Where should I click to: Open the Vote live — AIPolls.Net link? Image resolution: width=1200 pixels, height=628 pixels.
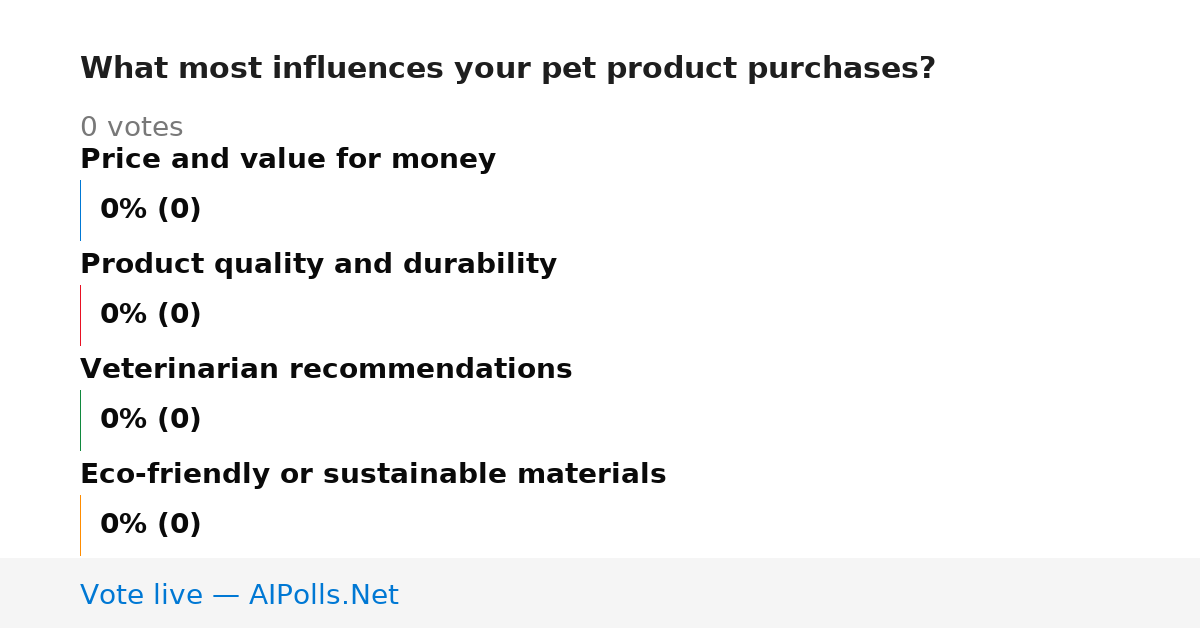239,596
